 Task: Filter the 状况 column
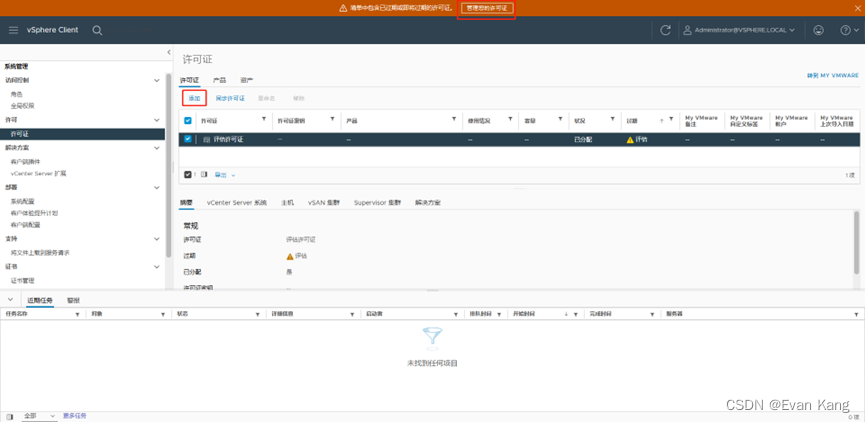[x=613, y=119]
